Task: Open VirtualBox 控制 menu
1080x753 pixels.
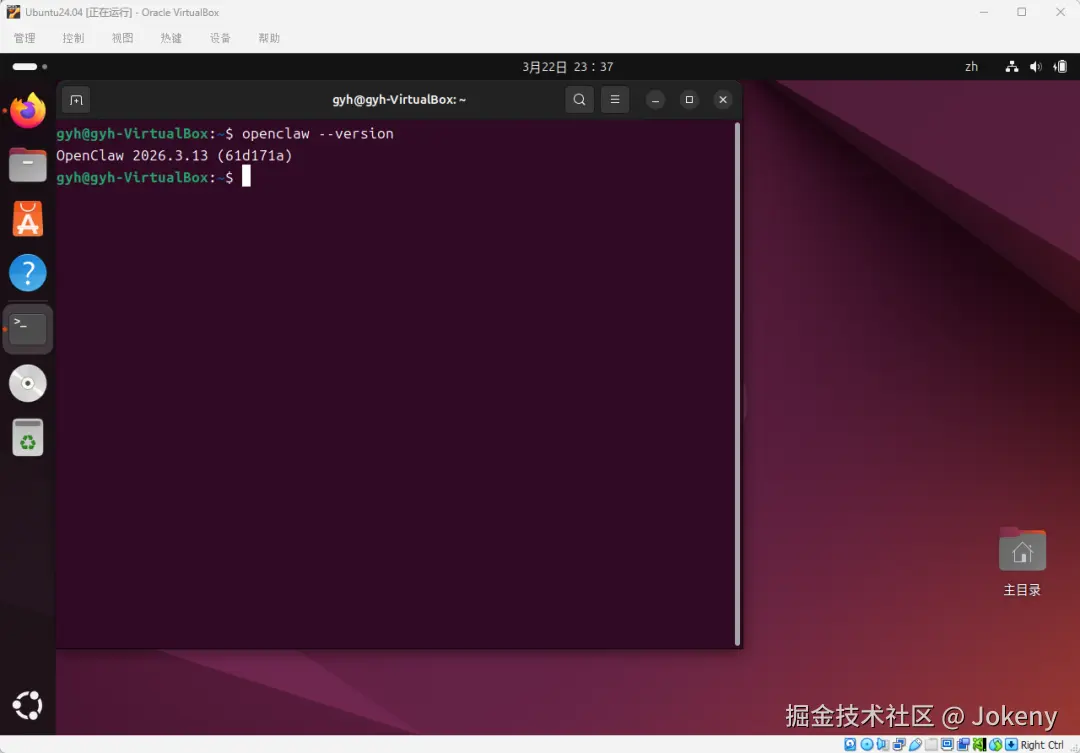Action: pos(73,38)
